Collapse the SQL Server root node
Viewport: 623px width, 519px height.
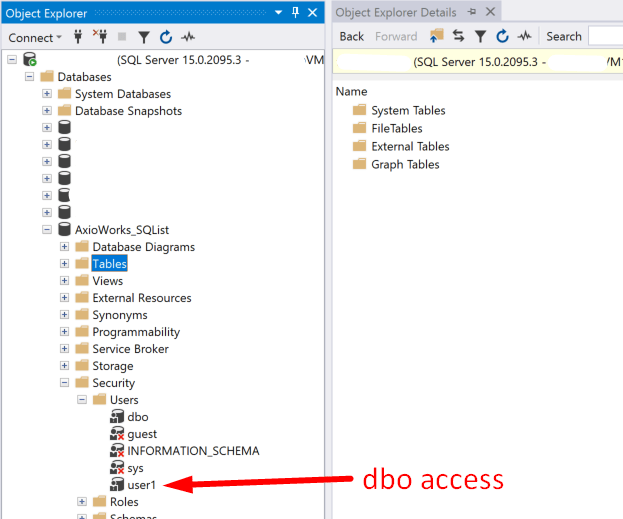pos(12,60)
